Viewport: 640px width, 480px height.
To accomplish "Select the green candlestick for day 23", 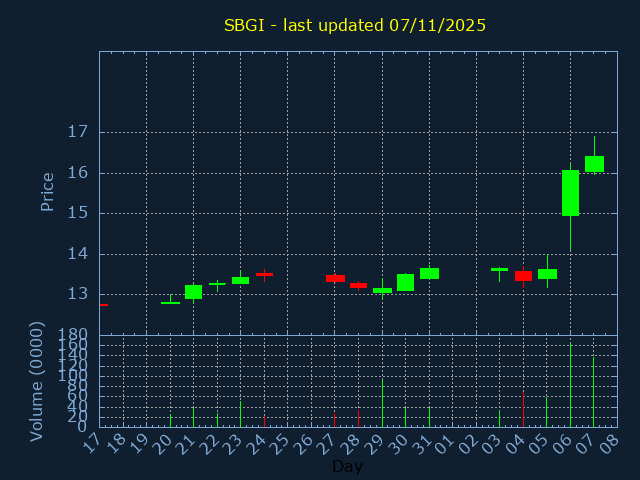I will [240, 280].
